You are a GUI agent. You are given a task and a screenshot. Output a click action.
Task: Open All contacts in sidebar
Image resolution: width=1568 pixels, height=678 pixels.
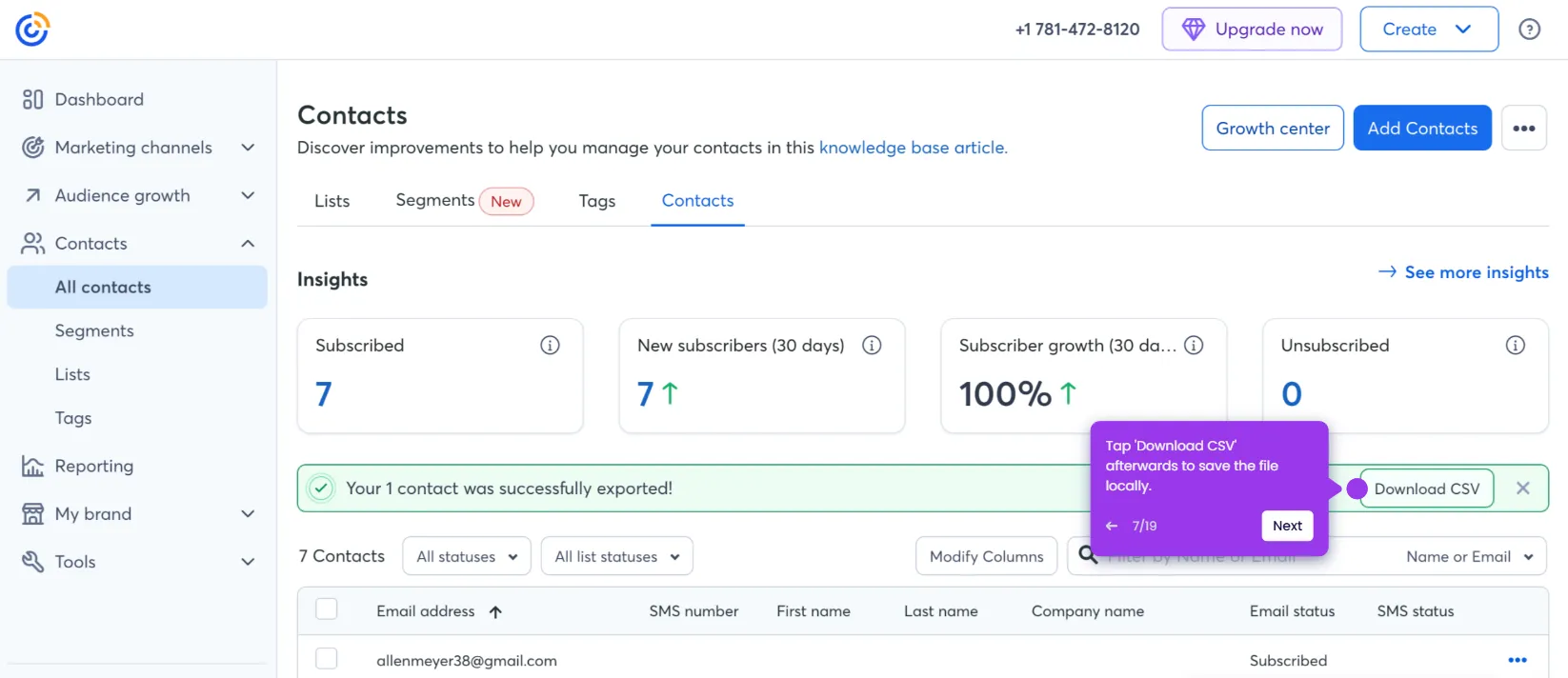(137, 288)
